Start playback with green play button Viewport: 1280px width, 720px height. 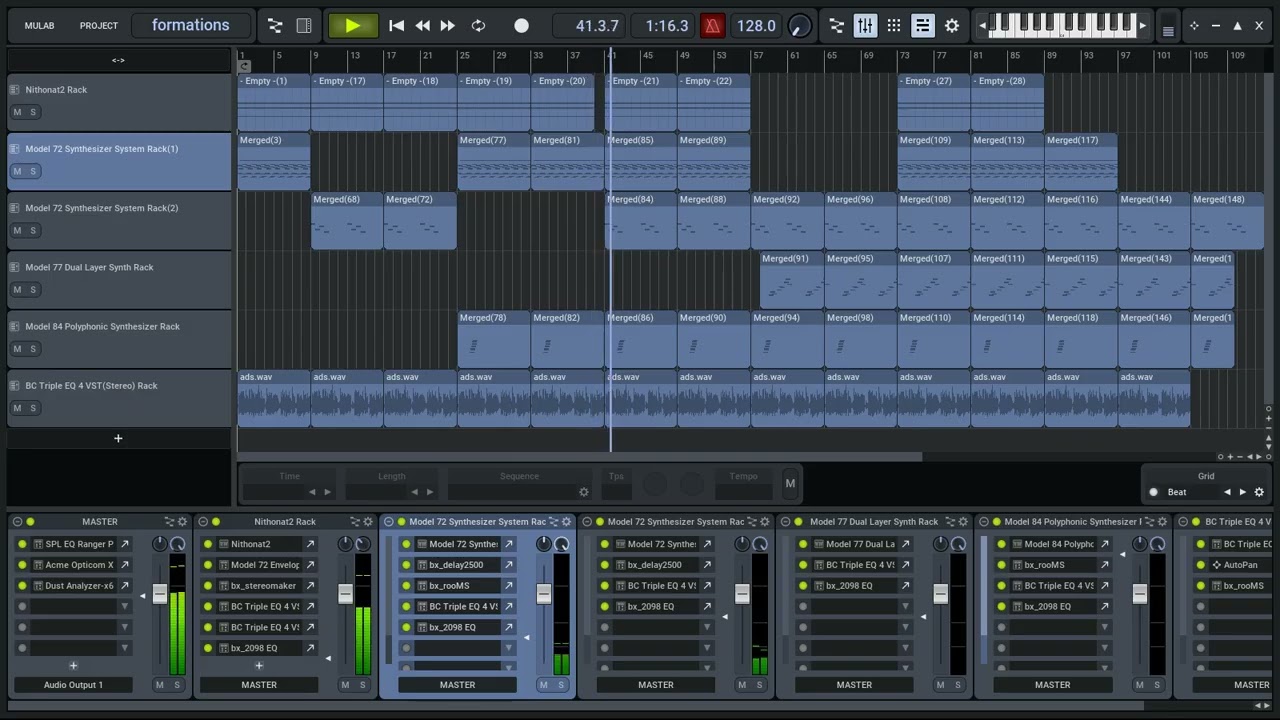(353, 25)
